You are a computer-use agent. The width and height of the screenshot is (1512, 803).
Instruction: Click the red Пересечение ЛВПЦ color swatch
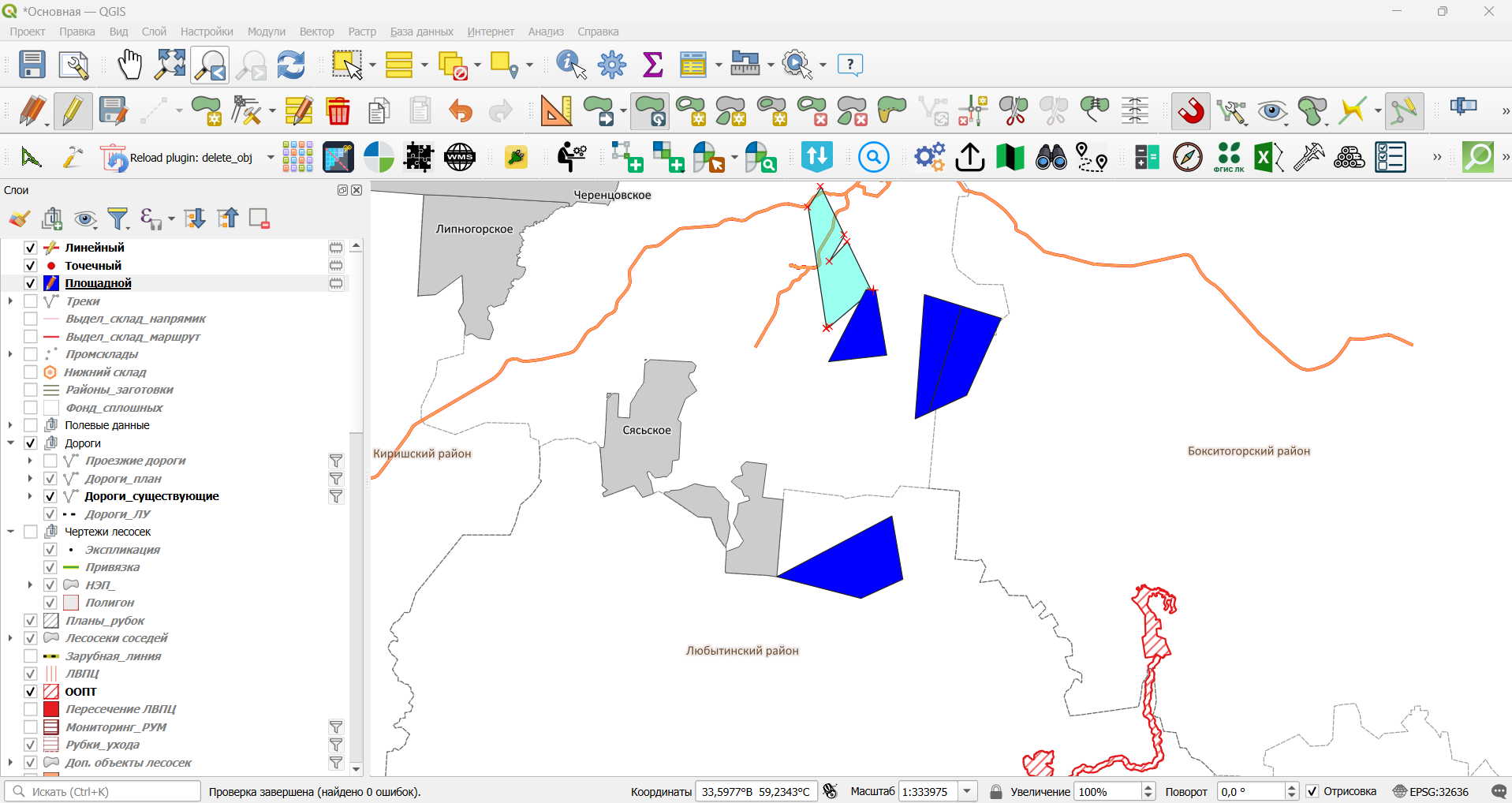tap(51, 709)
